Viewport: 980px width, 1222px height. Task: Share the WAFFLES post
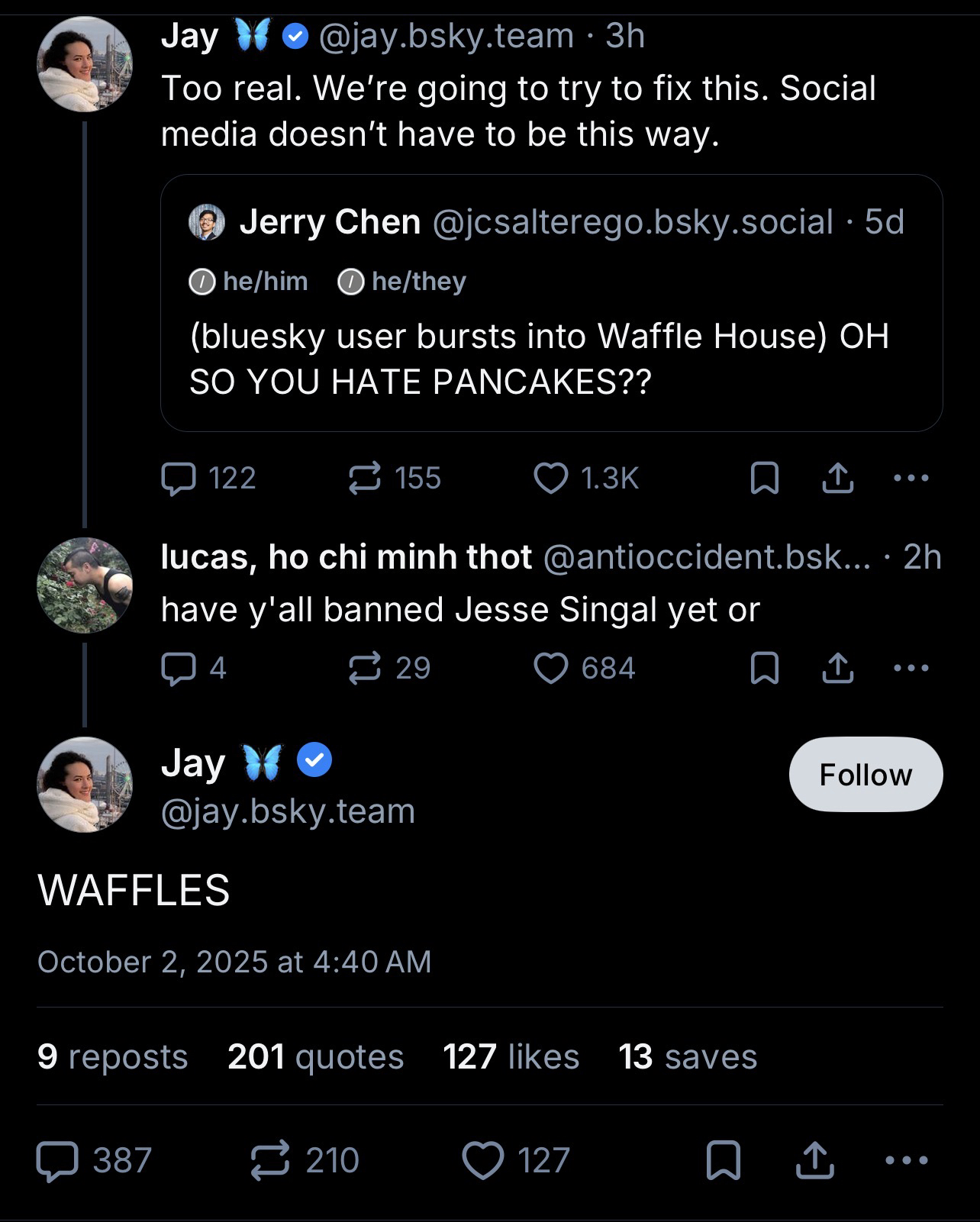click(814, 1160)
